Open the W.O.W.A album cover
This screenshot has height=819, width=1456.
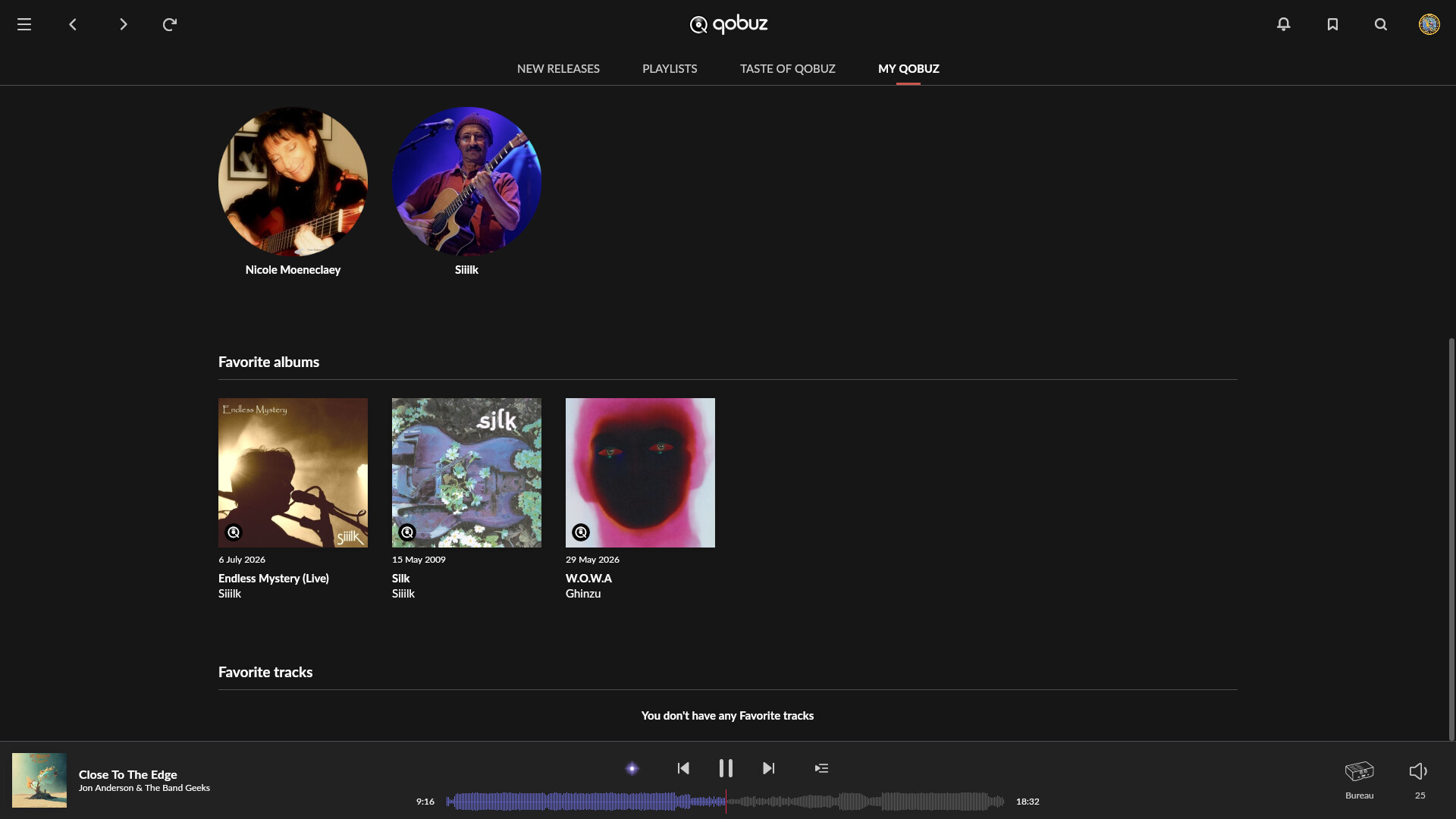point(640,472)
